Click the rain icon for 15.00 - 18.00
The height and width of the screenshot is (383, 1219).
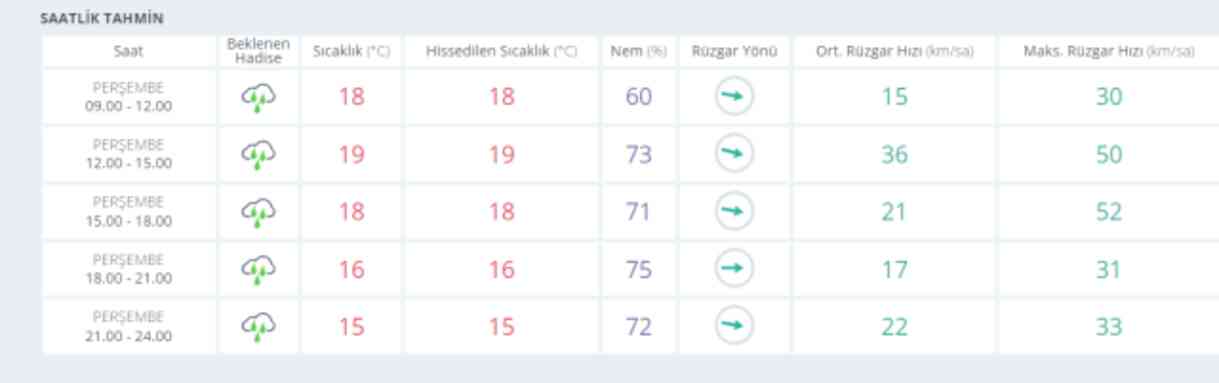258,212
